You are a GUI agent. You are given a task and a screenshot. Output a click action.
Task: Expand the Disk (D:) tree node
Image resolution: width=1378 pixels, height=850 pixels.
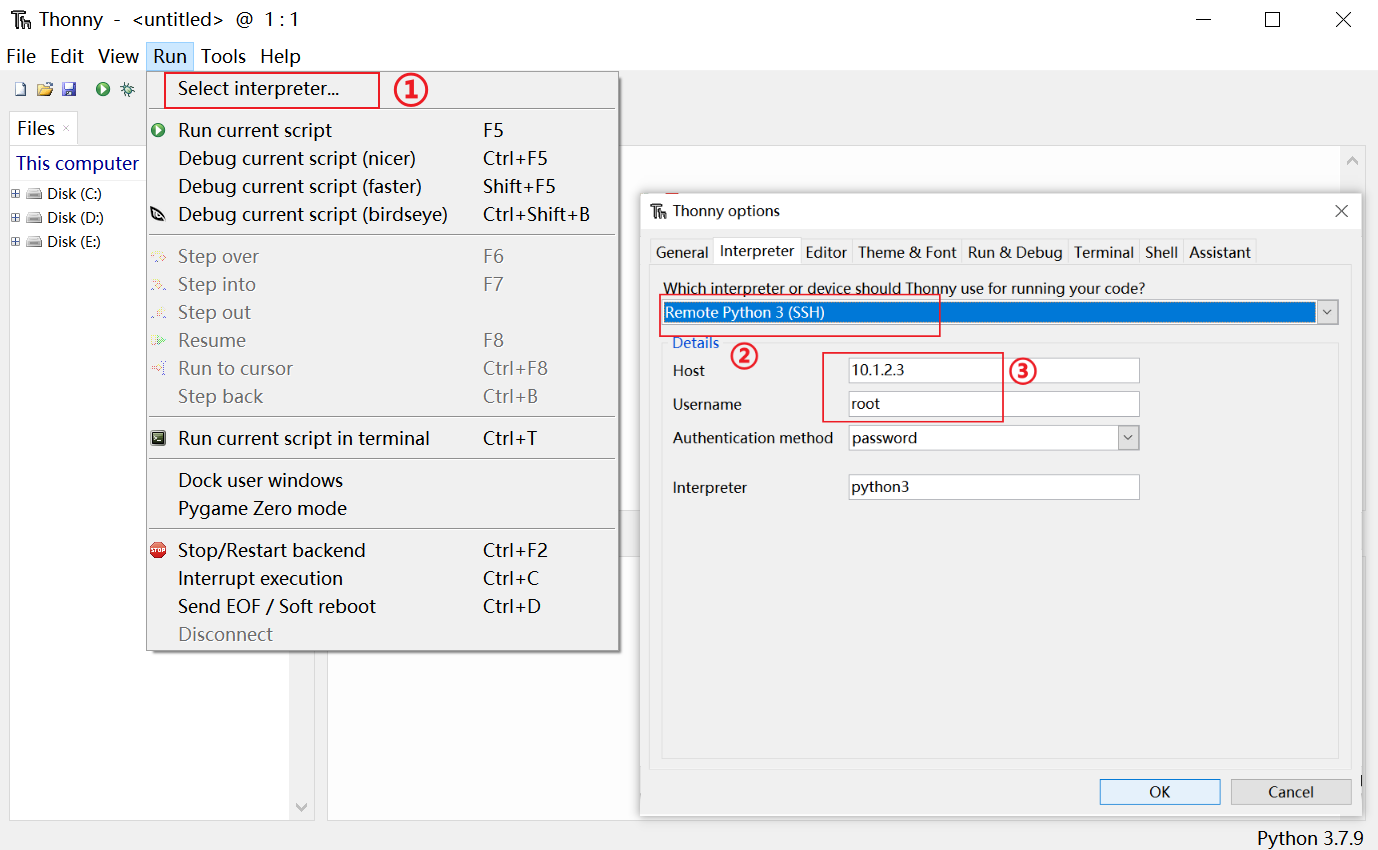tap(16, 217)
